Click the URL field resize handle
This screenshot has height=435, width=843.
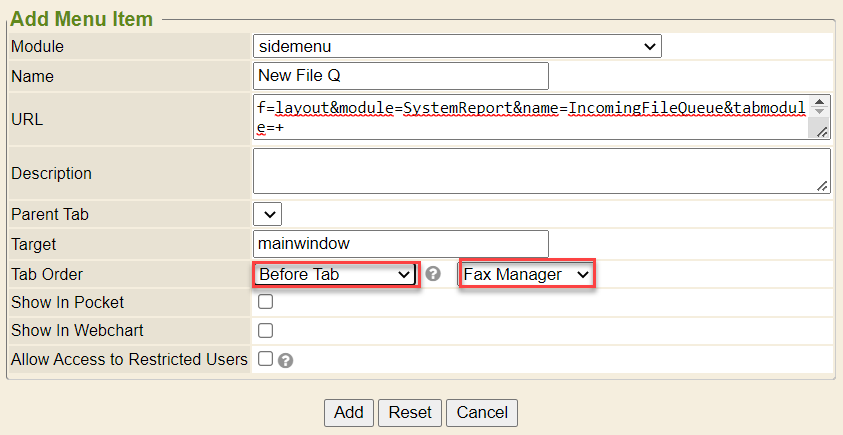pyautogui.click(x=821, y=132)
